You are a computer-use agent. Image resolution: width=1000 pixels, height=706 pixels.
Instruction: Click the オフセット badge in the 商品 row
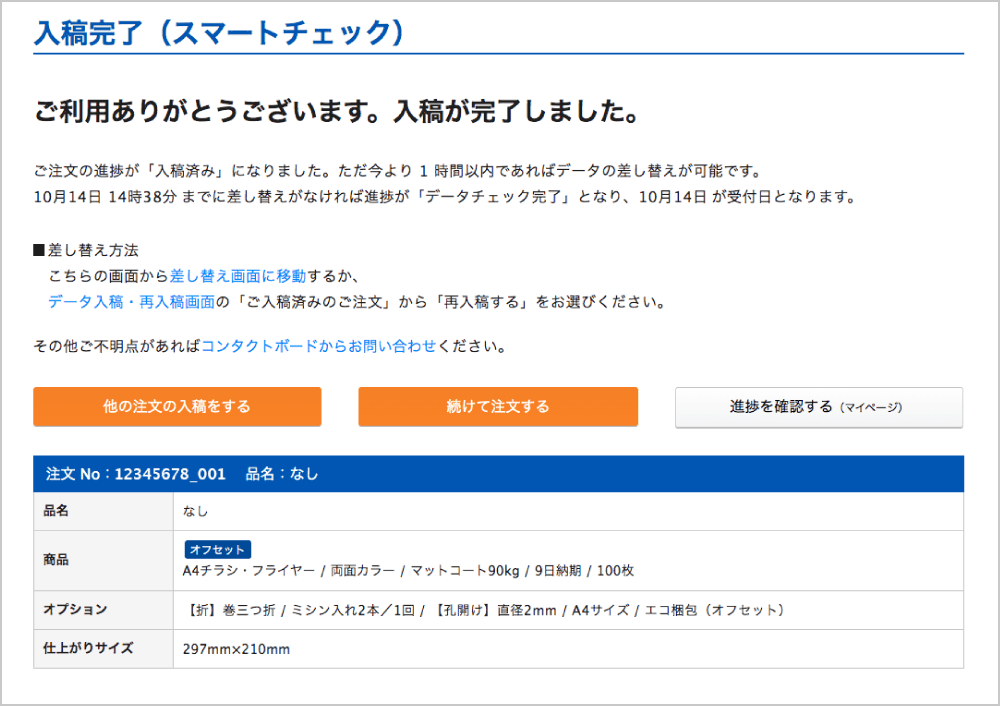217,549
